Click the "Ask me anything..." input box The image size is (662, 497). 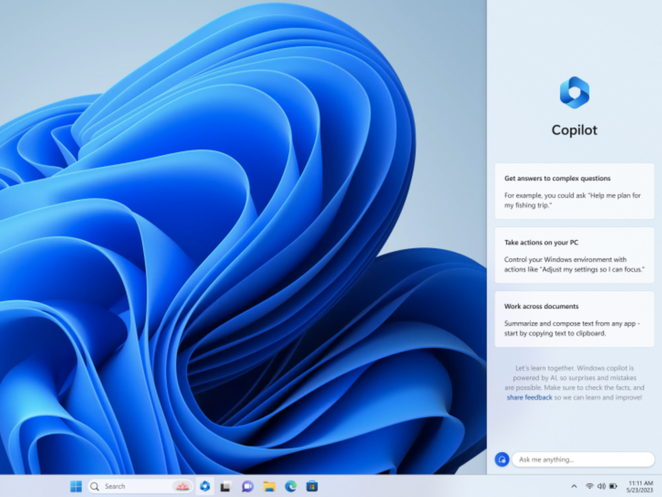click(583, 459)
